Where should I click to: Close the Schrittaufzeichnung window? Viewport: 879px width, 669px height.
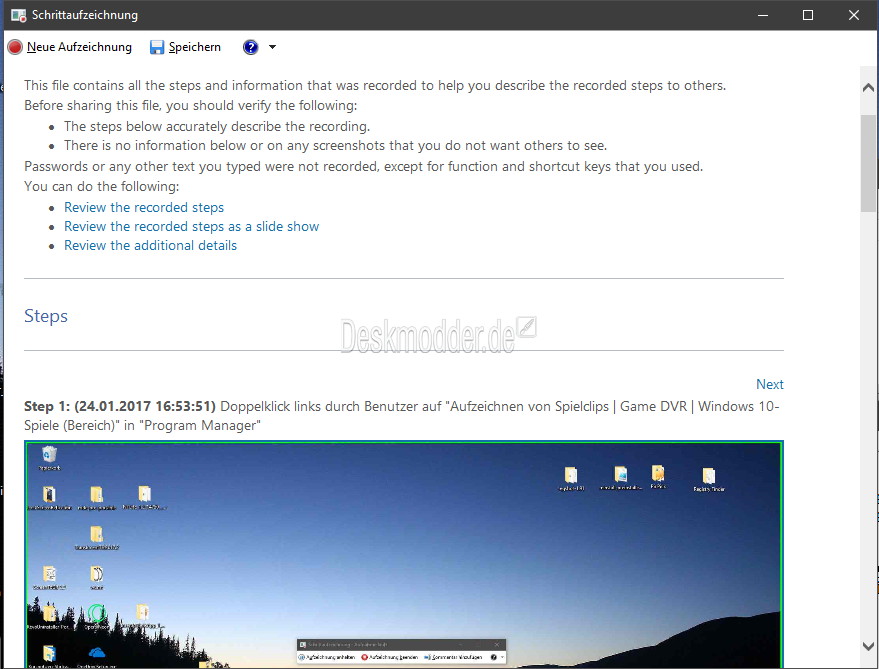(854, 15)
